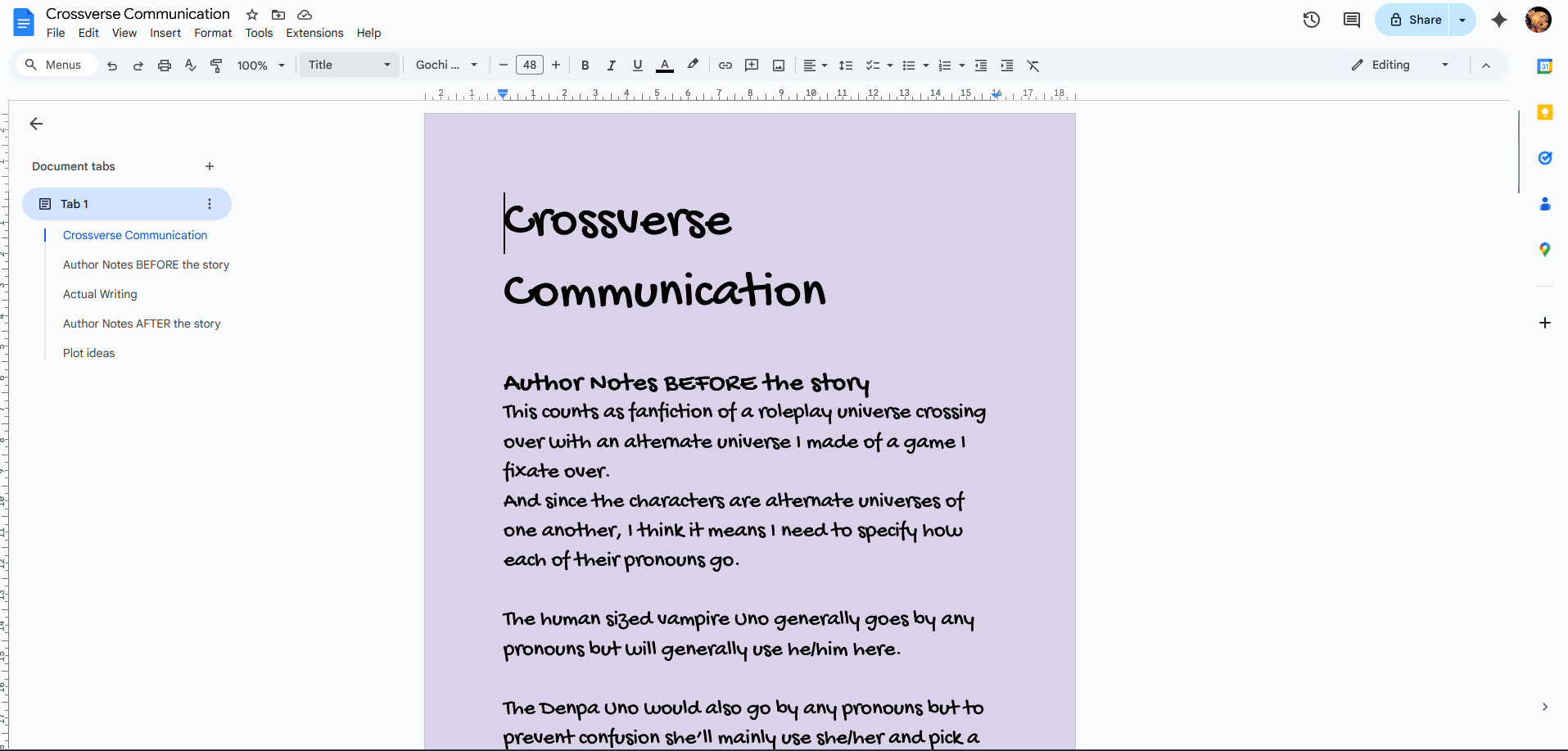Viewport: 1568px width, 751px height.
Task: Click the Undo icon in toolbar
Action: pyautogui.click(x=112, y=66)
